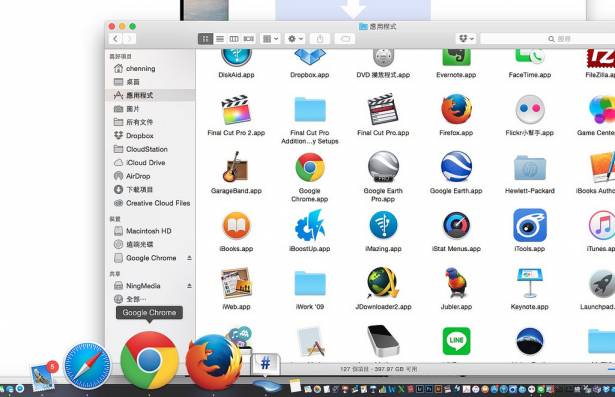Viewport: 615px width, 397px height.
Task: Select Jubler.app parrot icon
Action: (456, 283)
